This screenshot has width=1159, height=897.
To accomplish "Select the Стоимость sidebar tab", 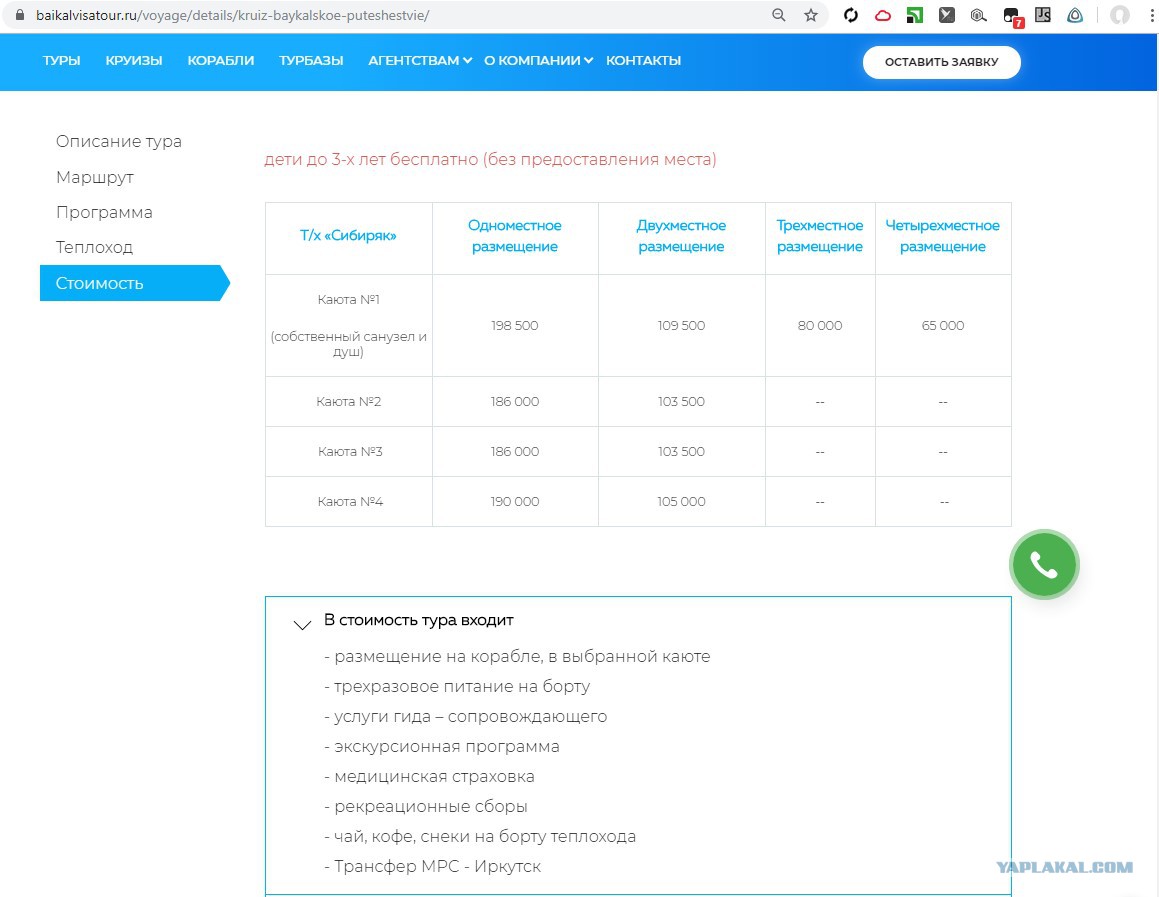I will (x=134, y=283).
